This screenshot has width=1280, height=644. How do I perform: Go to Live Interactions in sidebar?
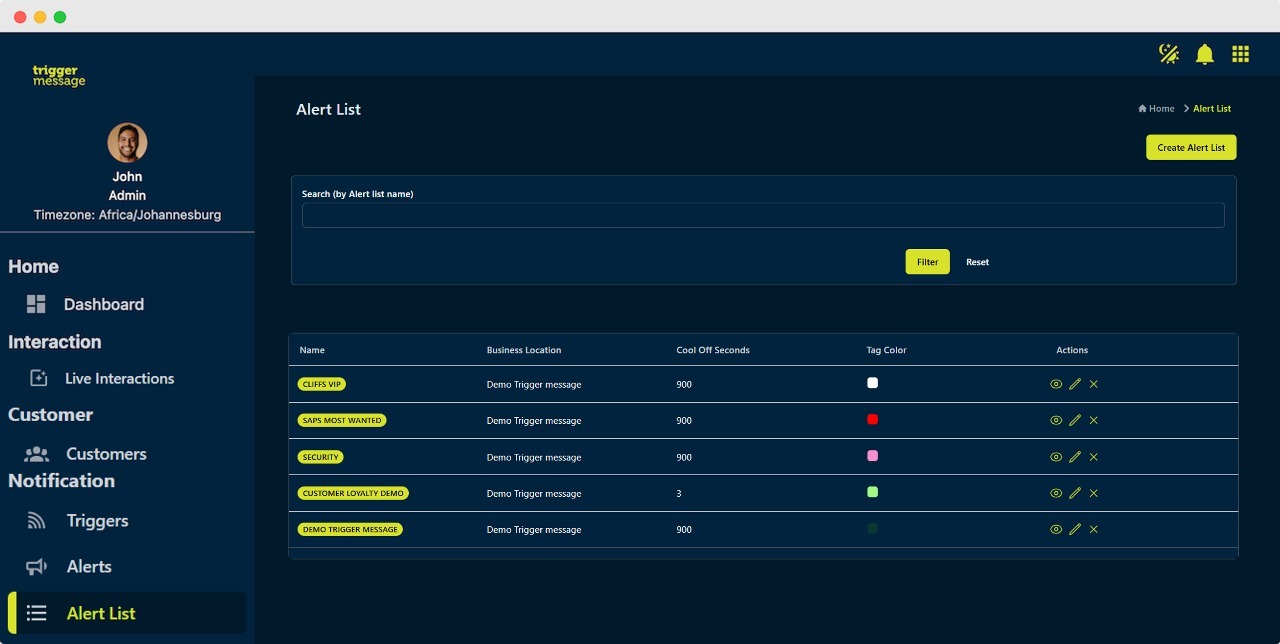coord(119,378)
